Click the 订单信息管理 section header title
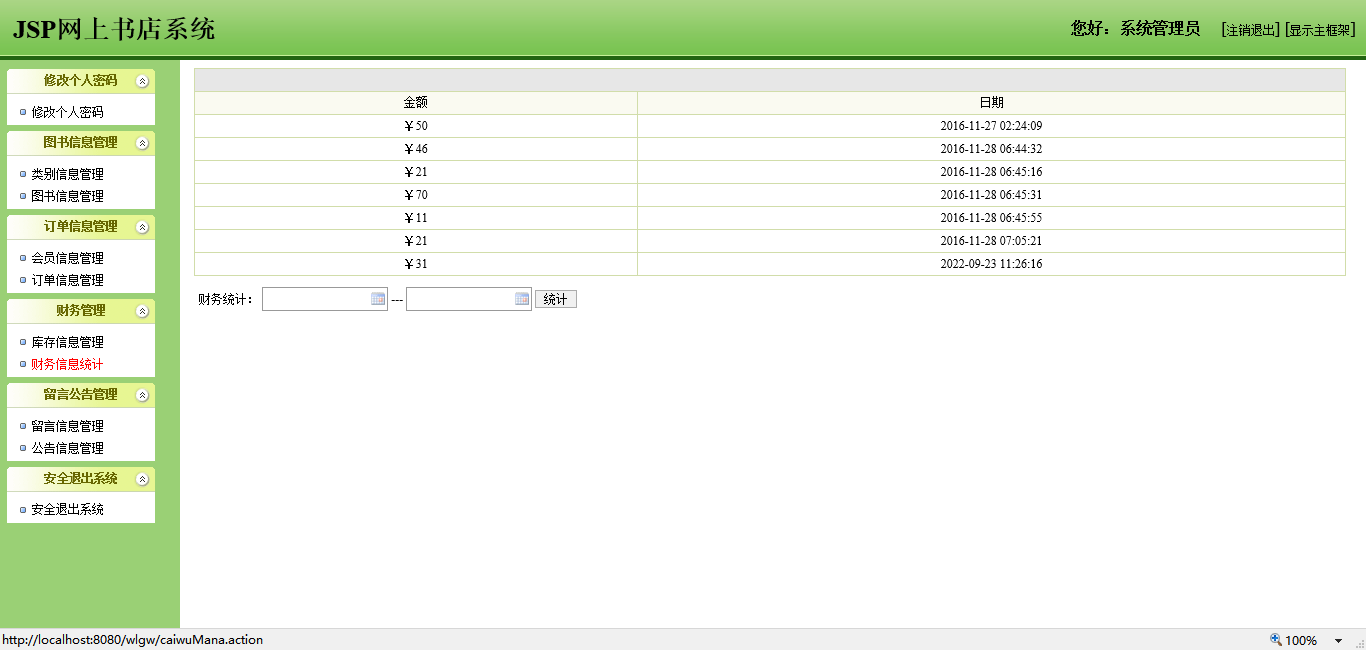Image resolution: width=1366 pixels, height=650 pixels. [x=80, y=227]
